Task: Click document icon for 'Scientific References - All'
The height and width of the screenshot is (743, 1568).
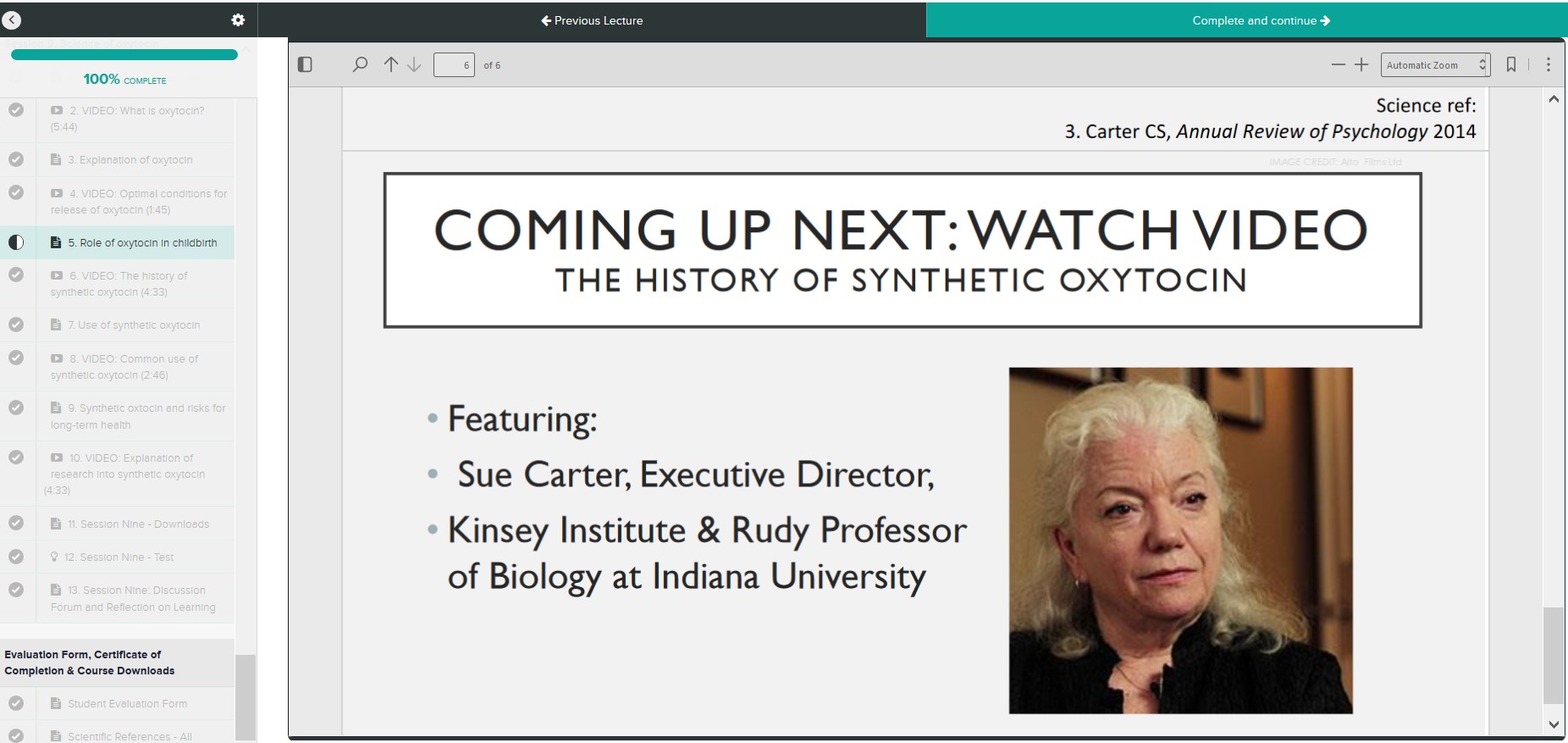Action: tap(56, 735)
